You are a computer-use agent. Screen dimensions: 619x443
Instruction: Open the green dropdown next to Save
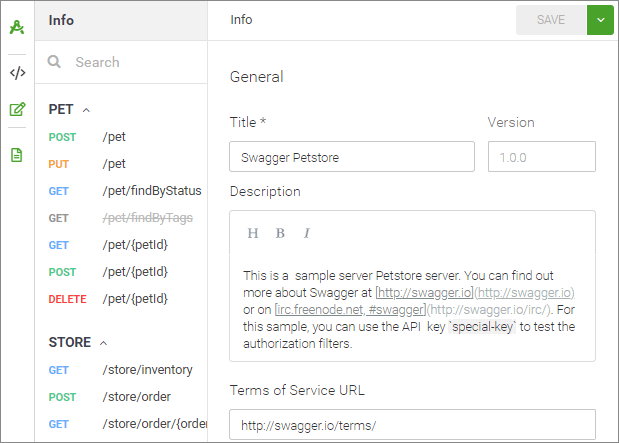[600, 20]
